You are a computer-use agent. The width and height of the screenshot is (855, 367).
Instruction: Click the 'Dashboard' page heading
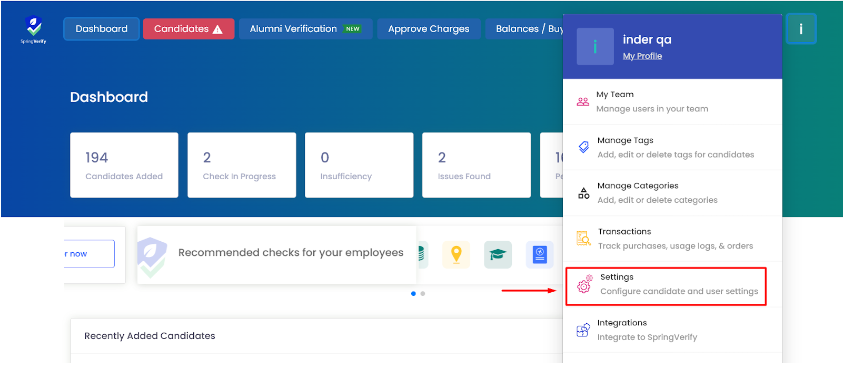click(109, 97)
